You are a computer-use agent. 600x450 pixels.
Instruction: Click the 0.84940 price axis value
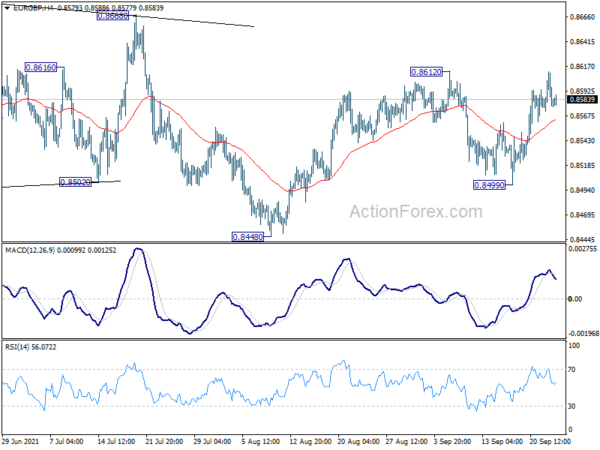[x=582, y=190]
